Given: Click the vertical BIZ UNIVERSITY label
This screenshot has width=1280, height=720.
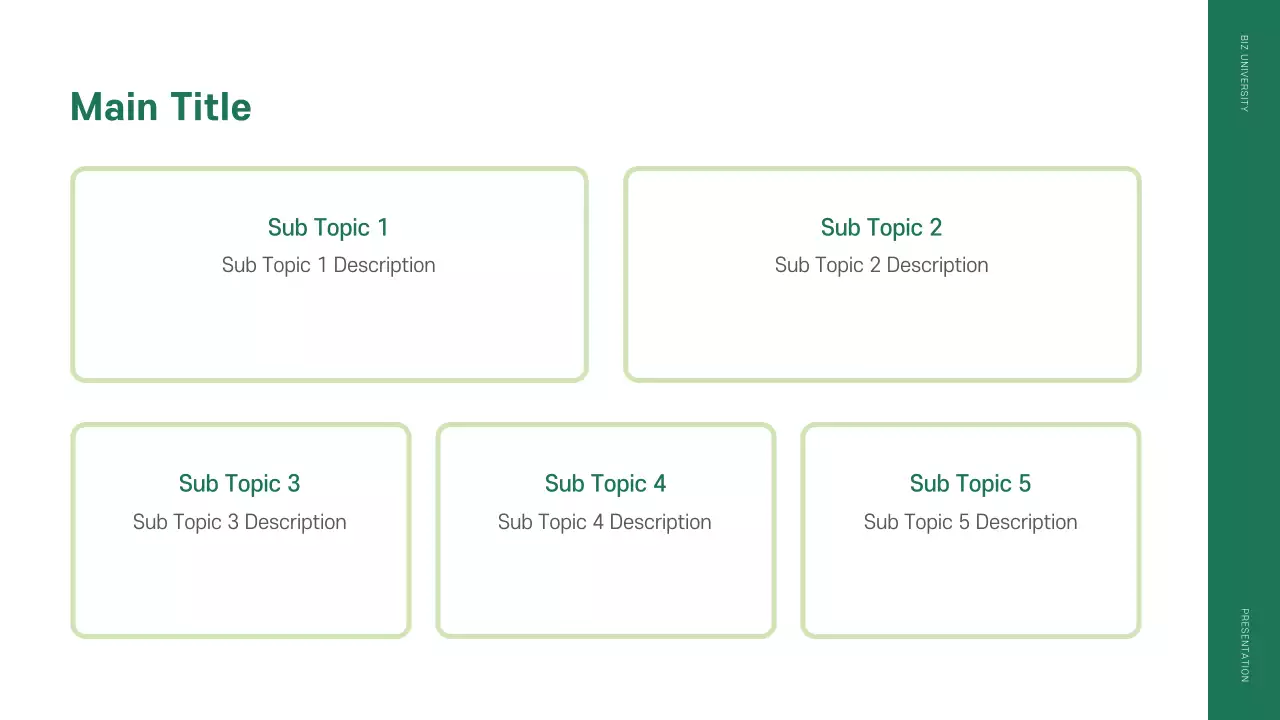Looking at the screenshot, I should pyautogui.click(x=1244, y=74).
